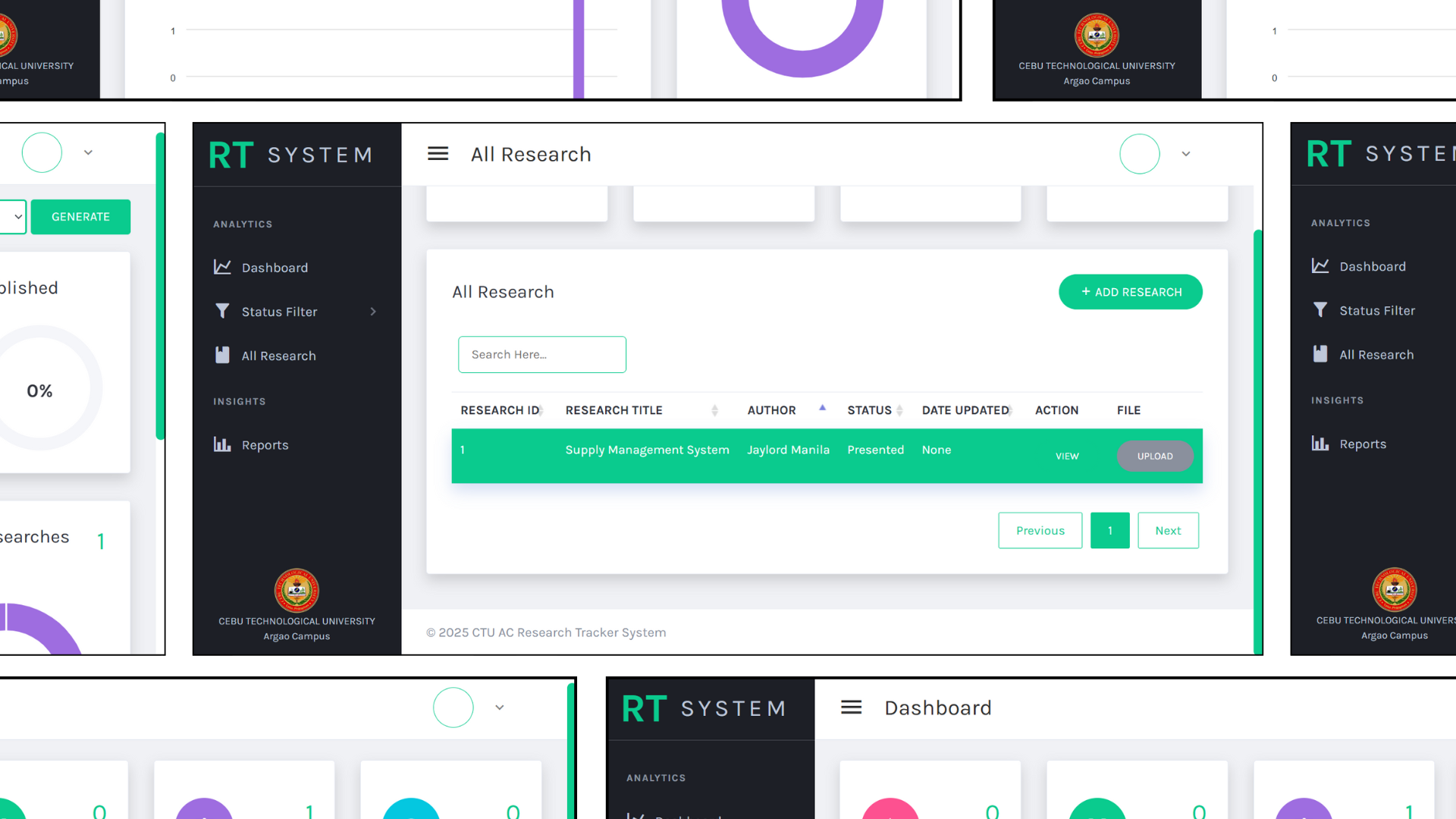The height and width of the screenshot is (819, 1456).
Task: Click Status Filter funnel icon in right window
Action: [1320, 309]
